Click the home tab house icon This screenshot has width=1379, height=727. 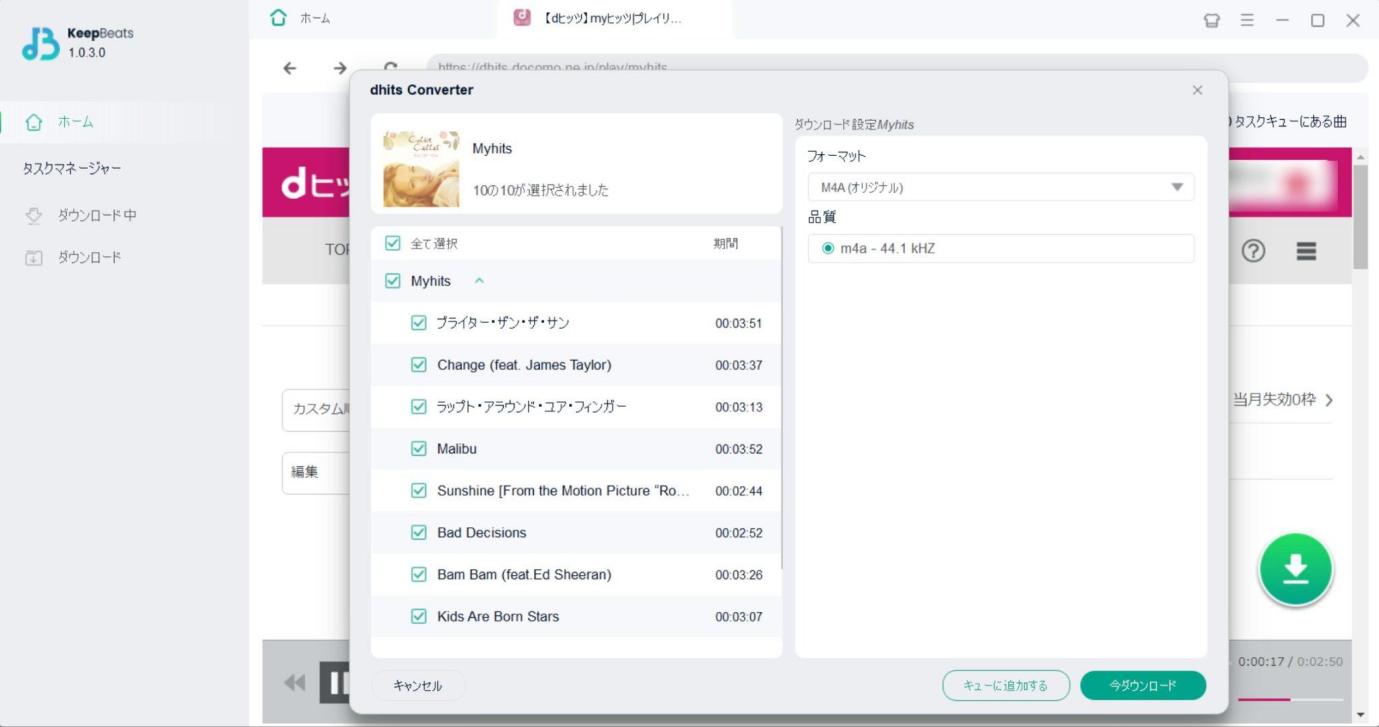[278, 18]
